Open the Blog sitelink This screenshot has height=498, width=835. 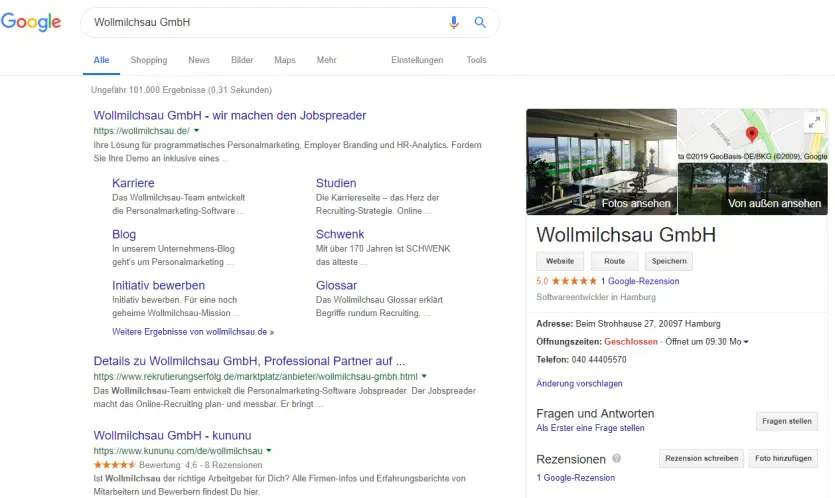124,234
